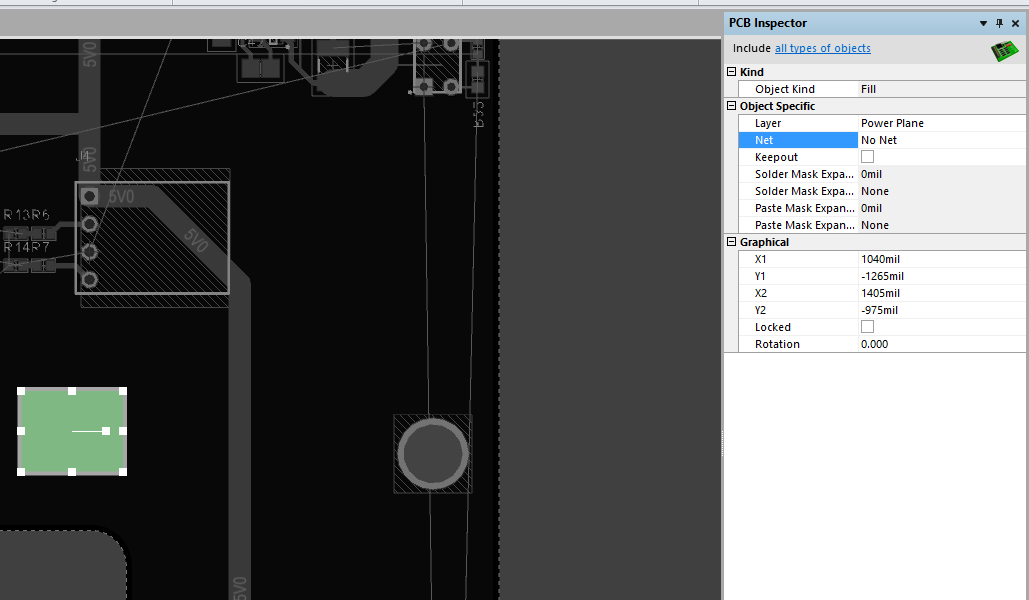
Task: Open the 'all types of objects' link
Action: (x=822, y=48)
